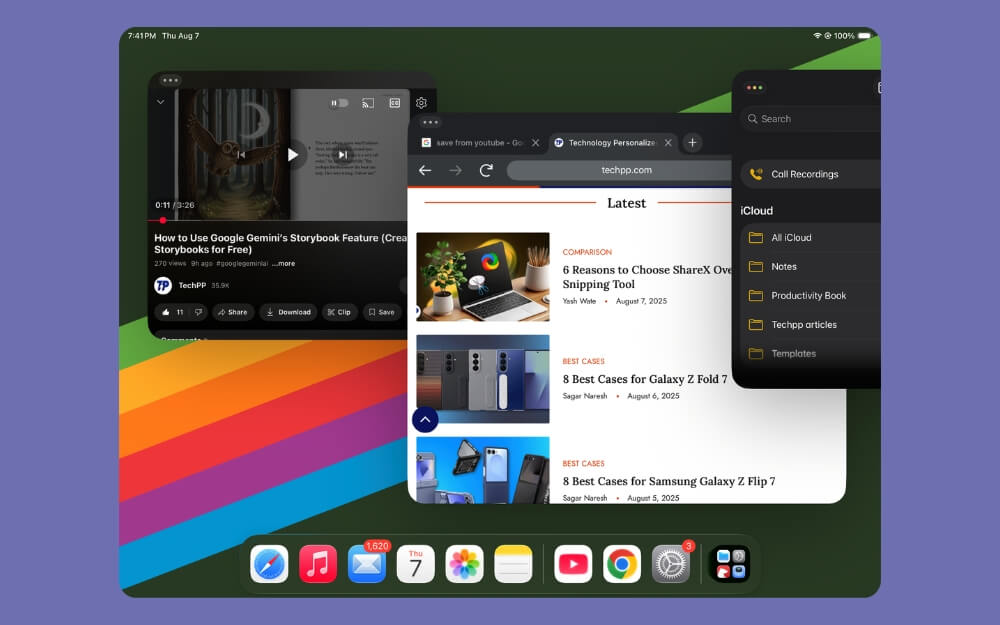This screenshot has height=625, width=1000.
Task: Collapse the YouTube player with chevron
Action: [161, 102]
